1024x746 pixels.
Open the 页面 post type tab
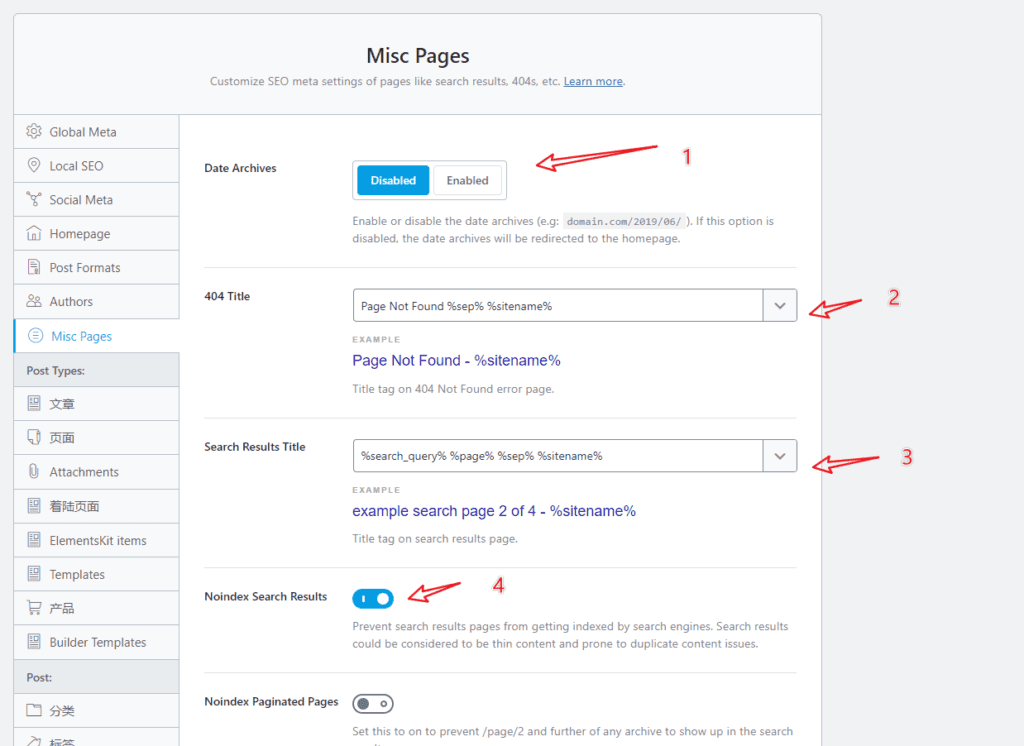click(x=97, y=438)
